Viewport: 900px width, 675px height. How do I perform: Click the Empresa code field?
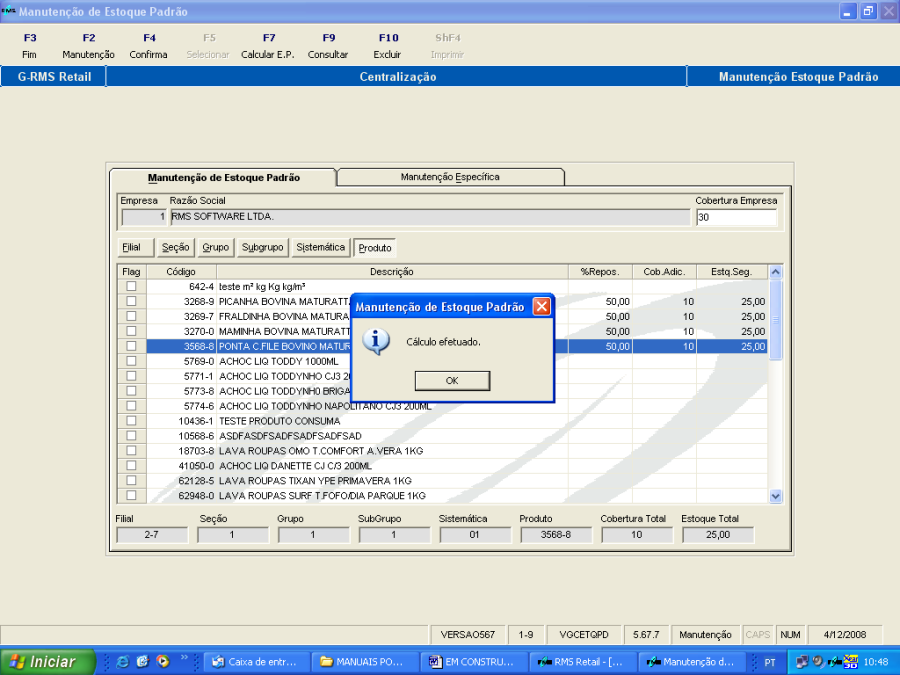[x=143, y=217]
